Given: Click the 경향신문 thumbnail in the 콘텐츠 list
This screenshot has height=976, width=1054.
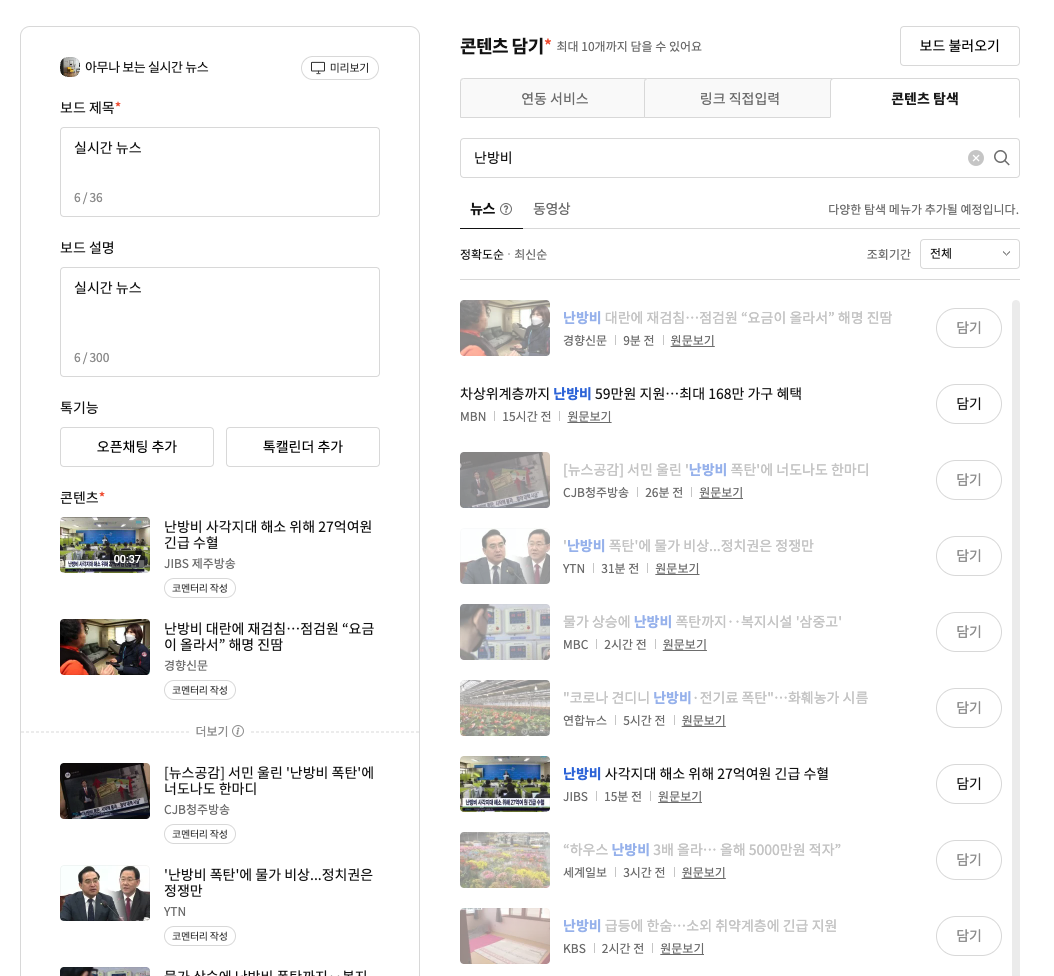Looking at the screenshot, I should pyautogui.click(x=105, y=647).
